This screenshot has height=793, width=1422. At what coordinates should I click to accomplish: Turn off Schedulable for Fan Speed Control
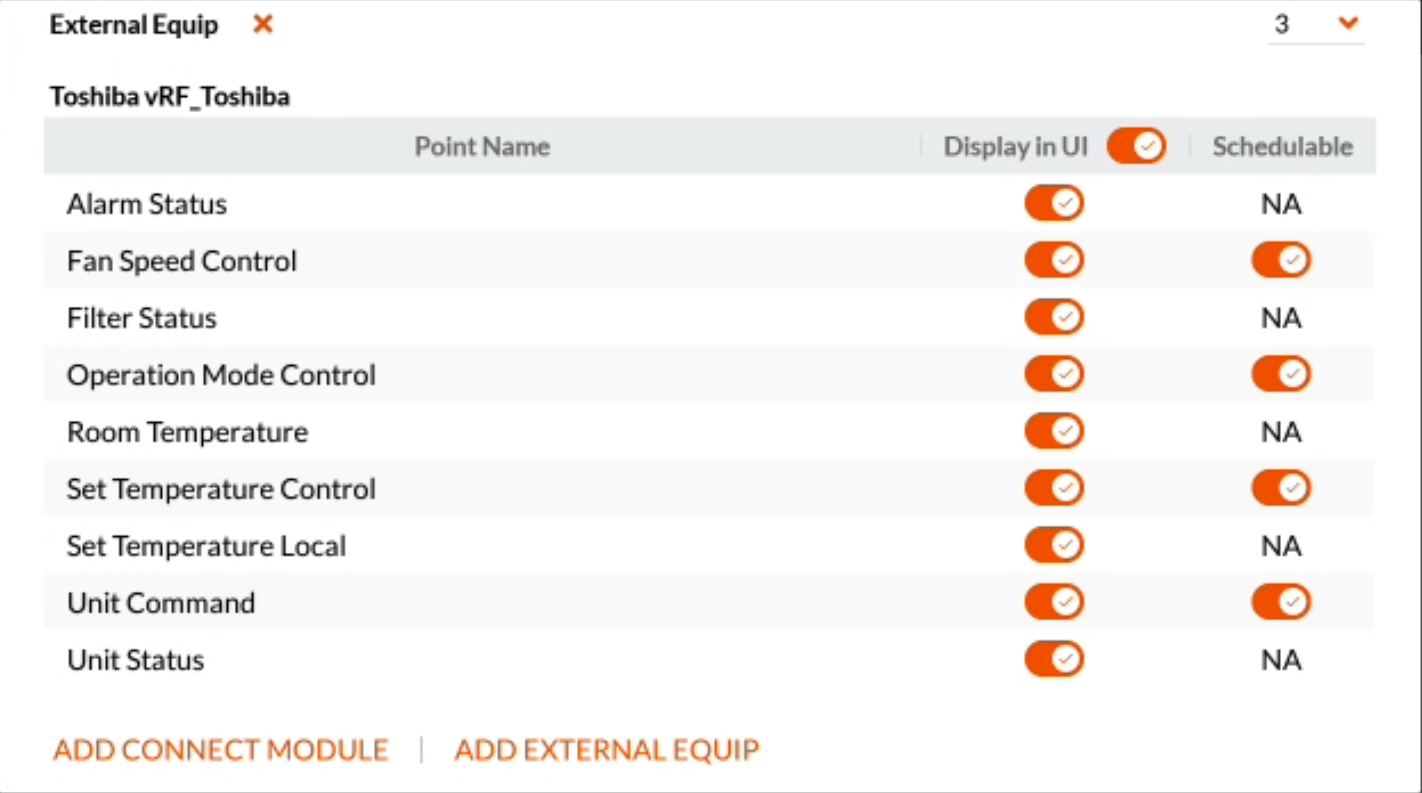(1281, 261)
